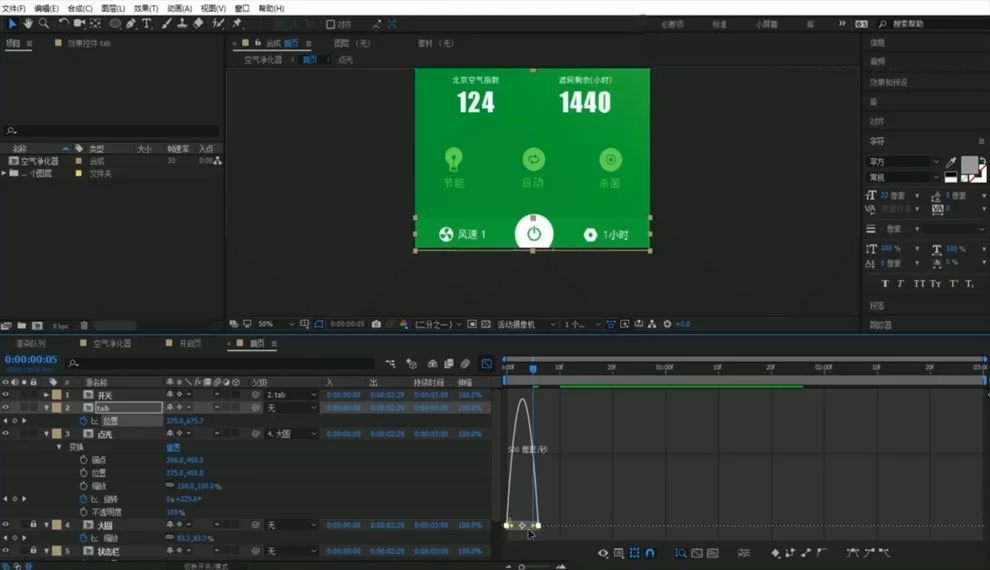Click graph editor show properties eye icon
Image resolution: width=990 pixels, height=570 pixels.
pyautogui.click(x=603, y=553)
